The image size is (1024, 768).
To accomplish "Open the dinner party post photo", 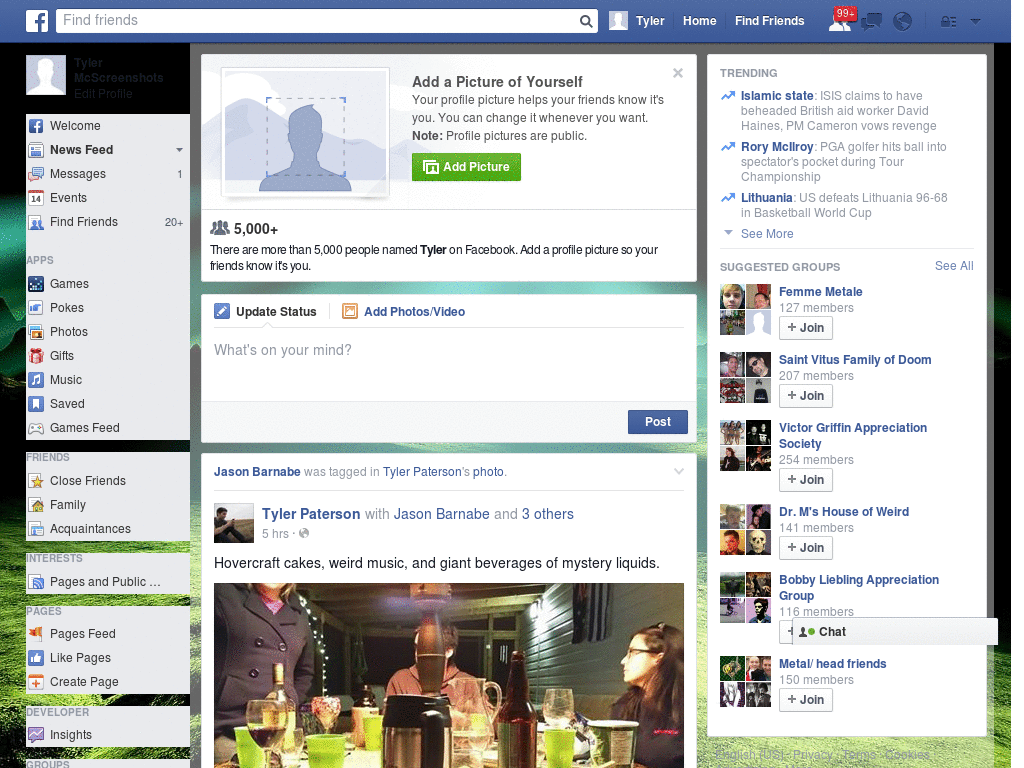I will click(449, 675).
